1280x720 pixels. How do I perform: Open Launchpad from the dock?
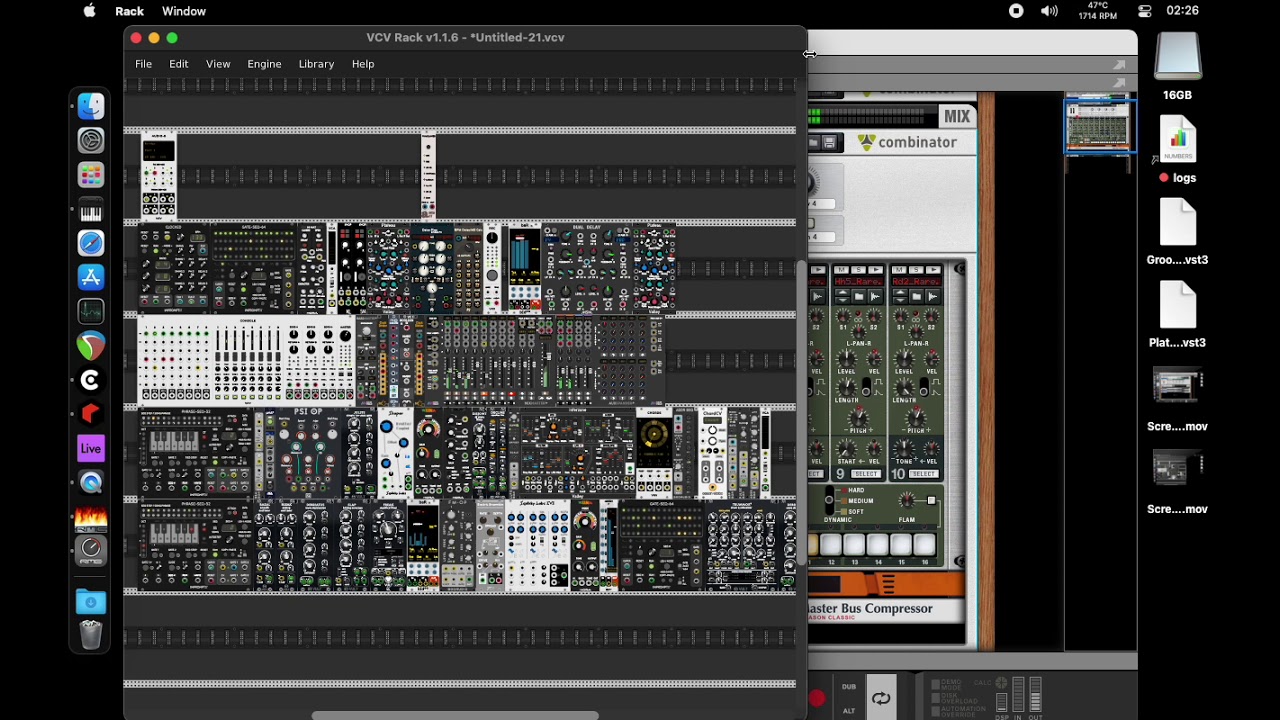pyautogui.click(x=91, y=175)
